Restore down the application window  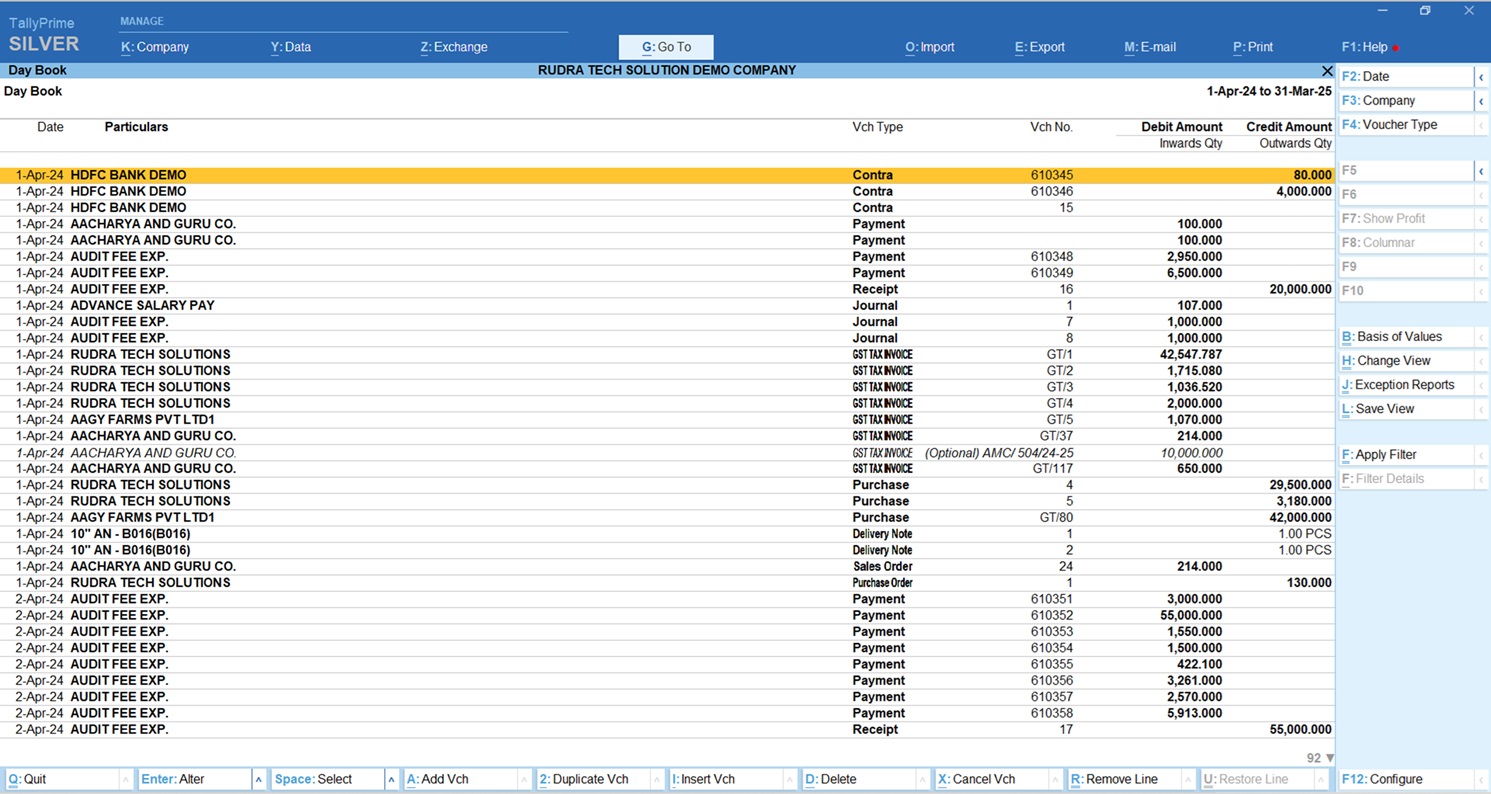pos(1425,11)
